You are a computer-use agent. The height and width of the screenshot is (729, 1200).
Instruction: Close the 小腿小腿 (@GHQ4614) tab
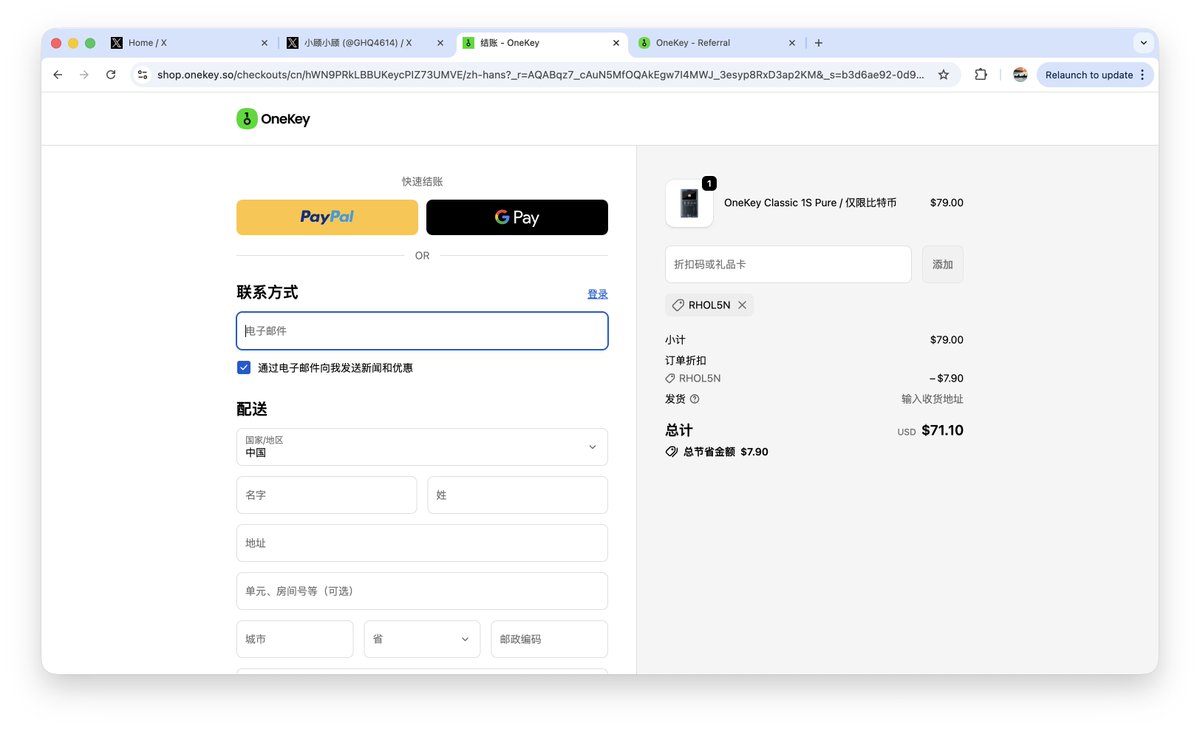pyautogui.click(x=440, y=43)
